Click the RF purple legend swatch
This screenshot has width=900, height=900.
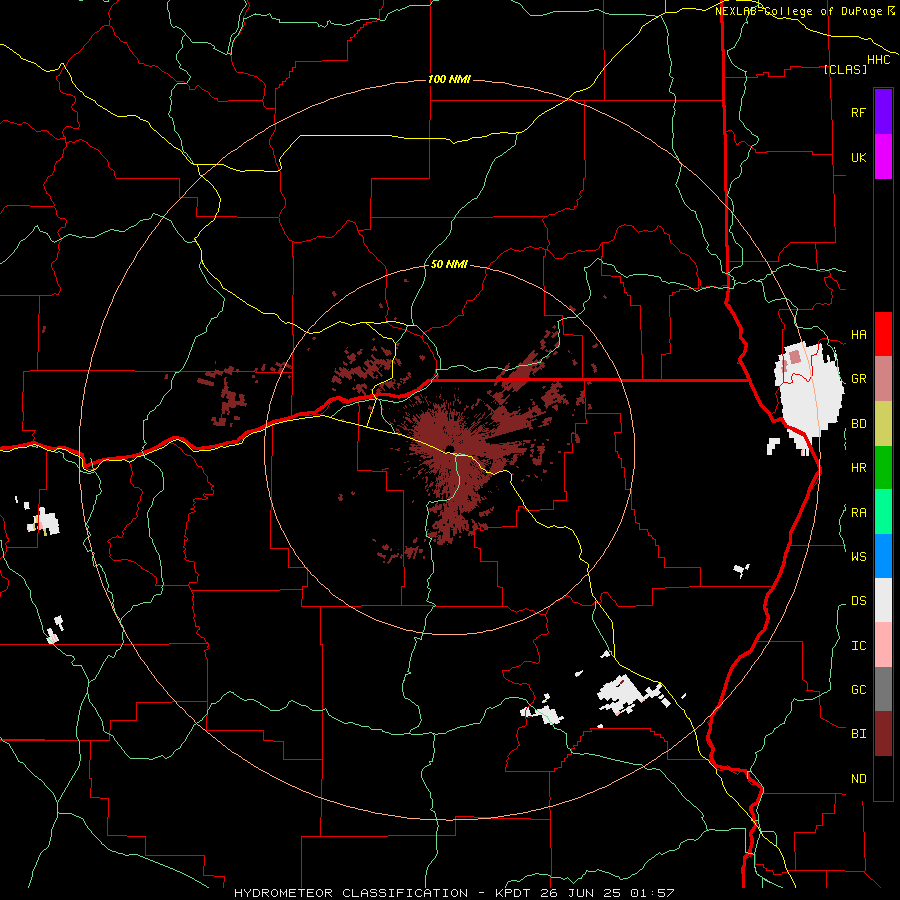883,112
